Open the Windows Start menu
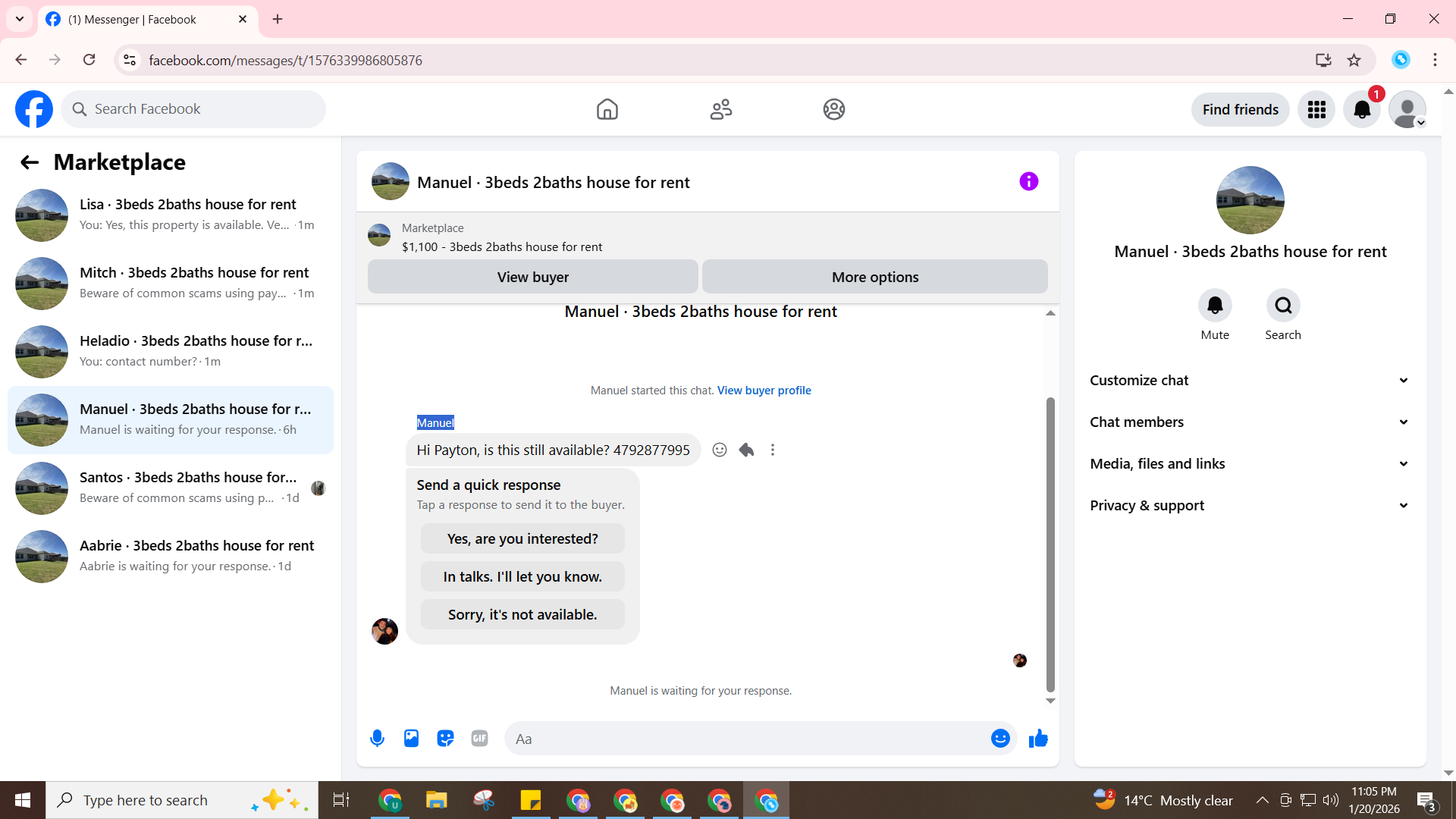This screenshot has width=1456, height=819. 23,800
